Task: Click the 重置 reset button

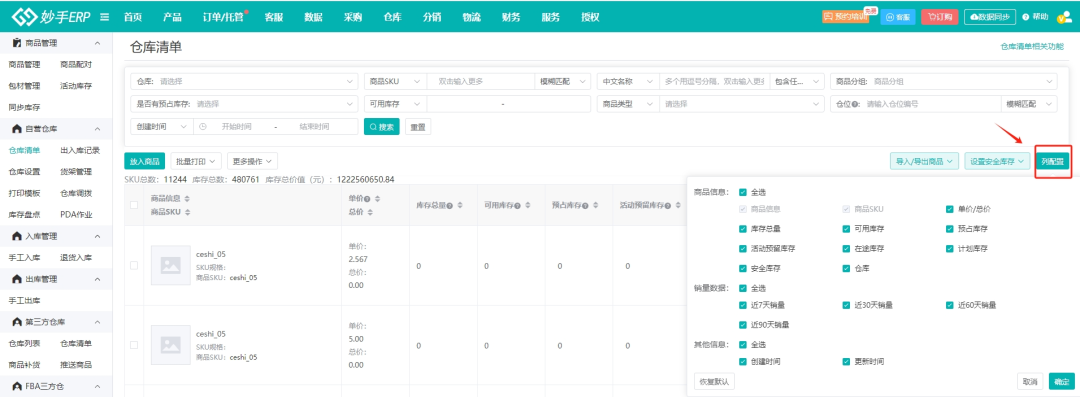Action: [418, 127]
